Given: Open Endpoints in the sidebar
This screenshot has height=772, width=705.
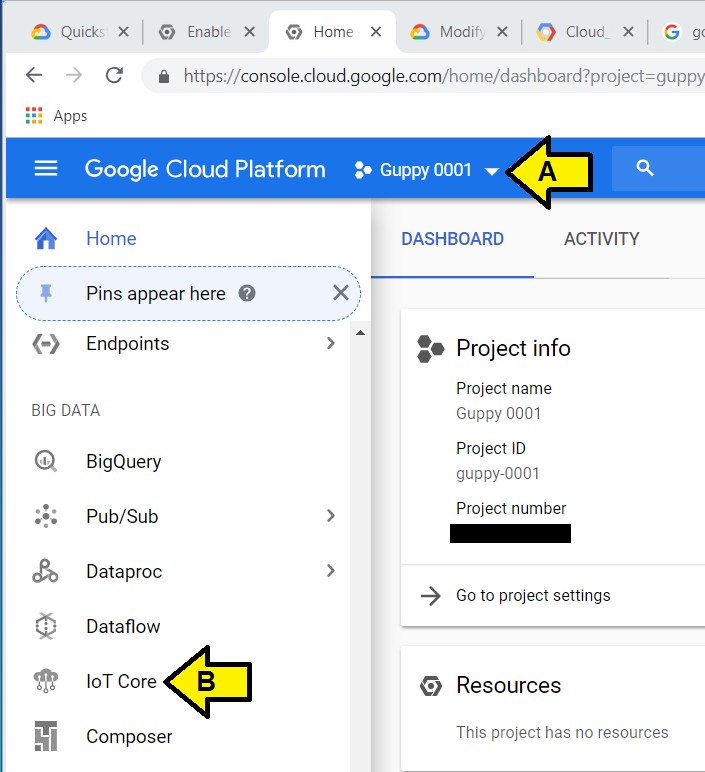Looking at the screenshot, I should 128,344.
